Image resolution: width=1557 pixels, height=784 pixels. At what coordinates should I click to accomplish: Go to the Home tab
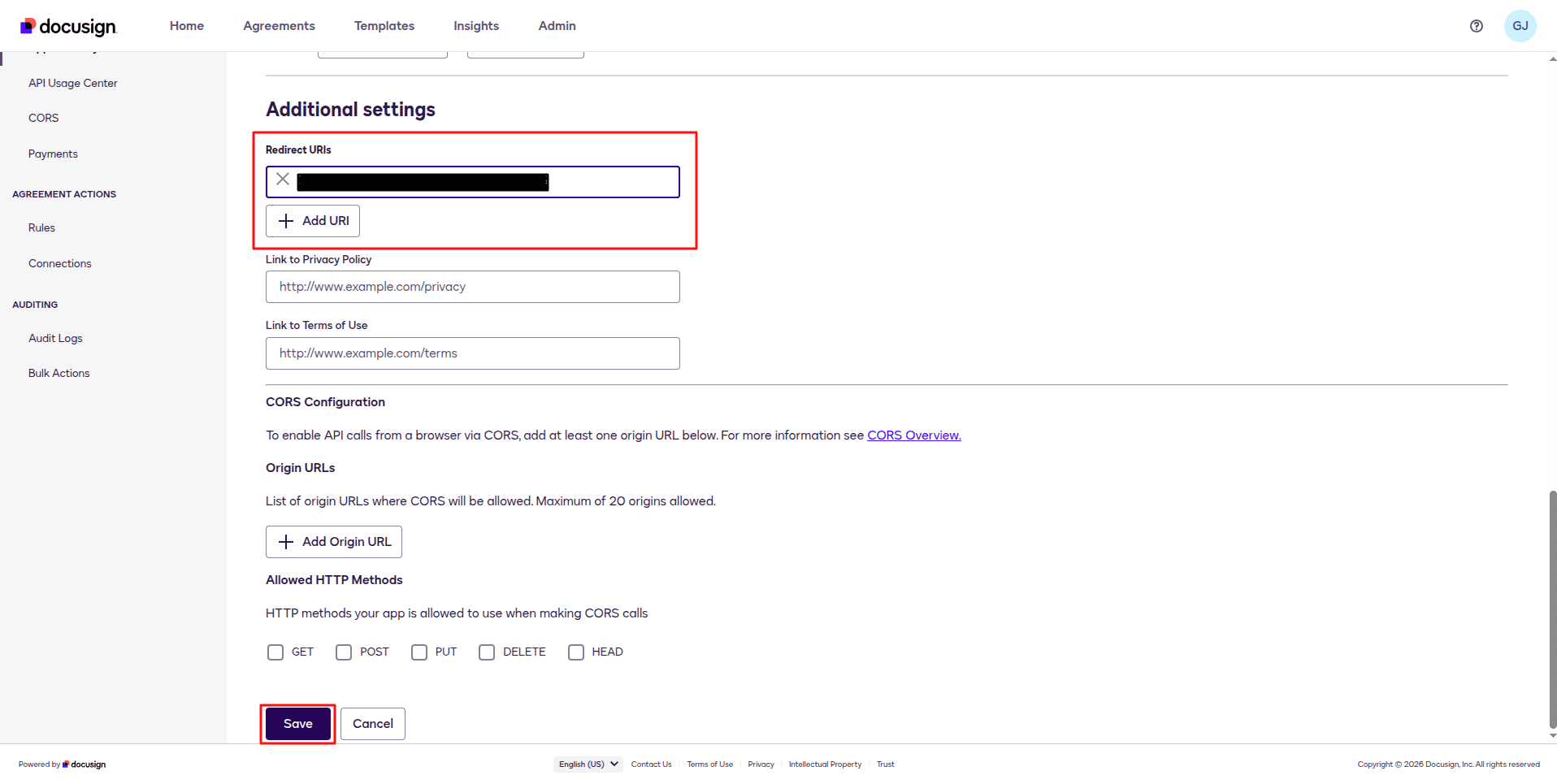pyautogui.click(x=187, y=26)
